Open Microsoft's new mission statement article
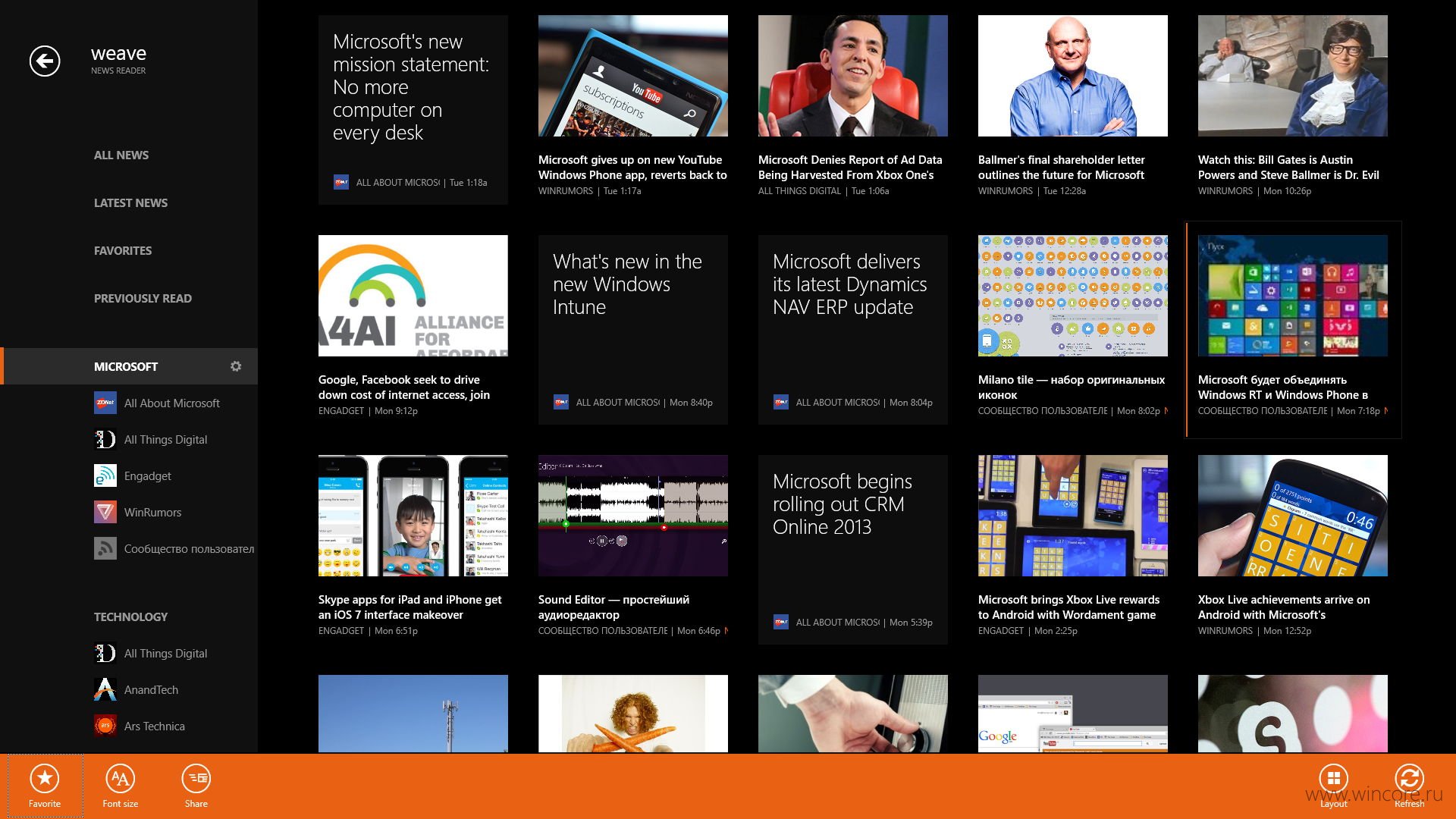The image size is (1456, 819). (x=413, y=110)
